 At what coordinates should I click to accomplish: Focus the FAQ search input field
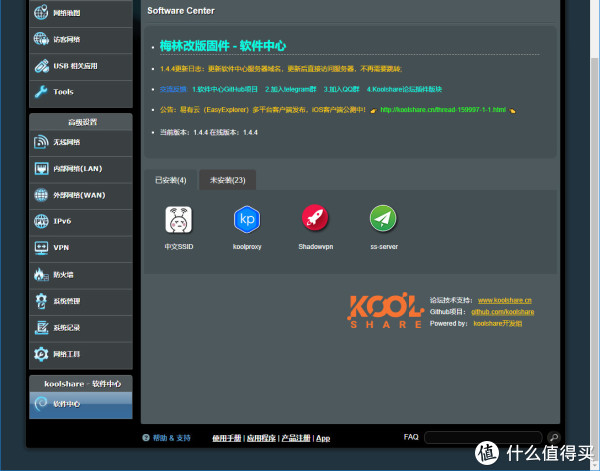483,437
